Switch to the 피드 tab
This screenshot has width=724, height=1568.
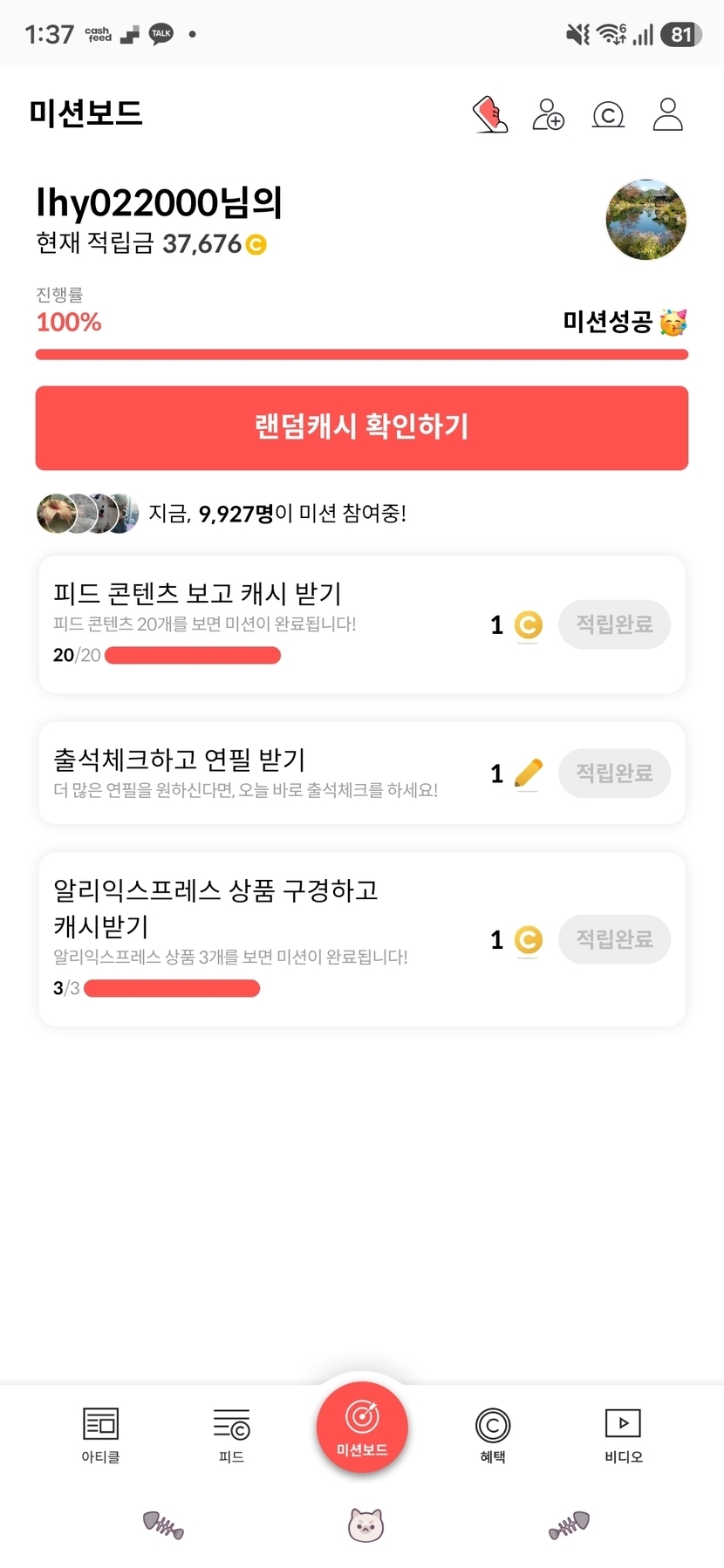point(231,1435)
